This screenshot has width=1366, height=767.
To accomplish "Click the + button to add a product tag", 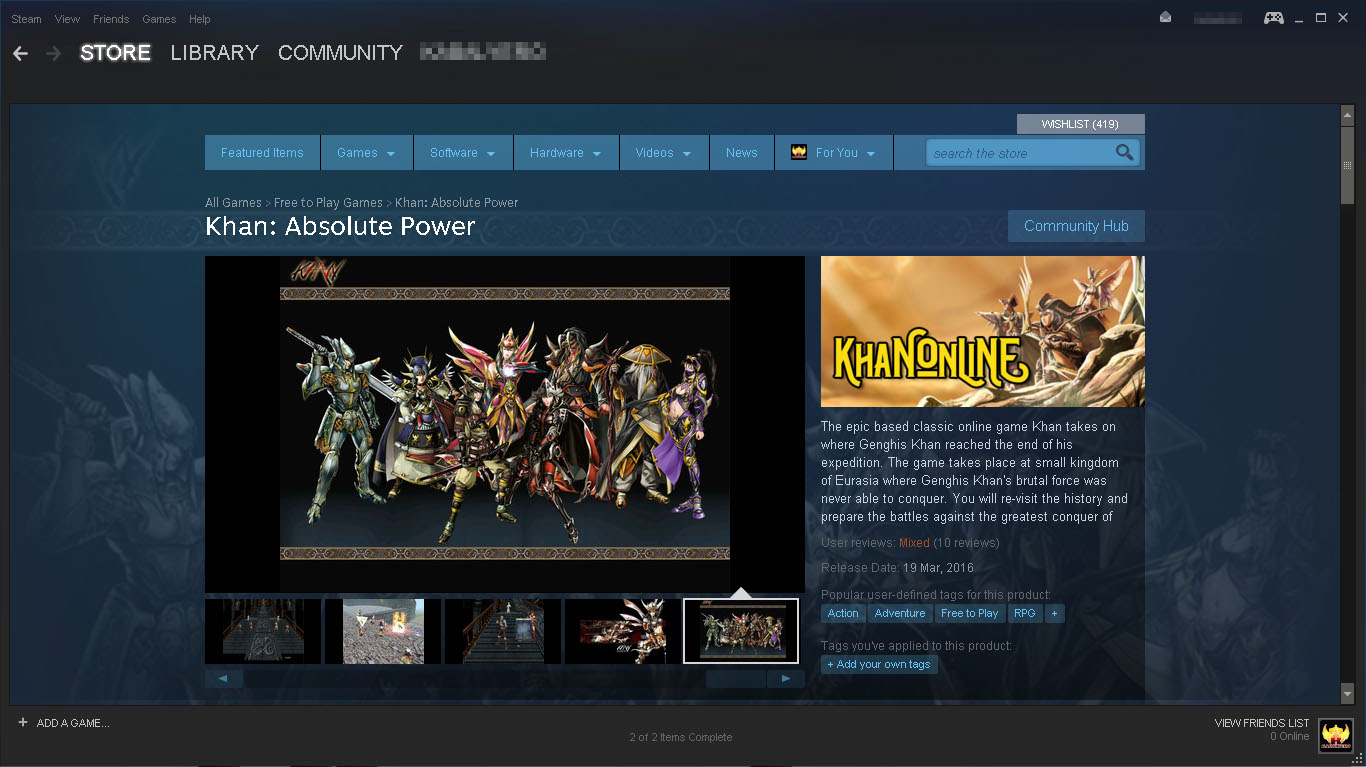I will coord(1054,613).
